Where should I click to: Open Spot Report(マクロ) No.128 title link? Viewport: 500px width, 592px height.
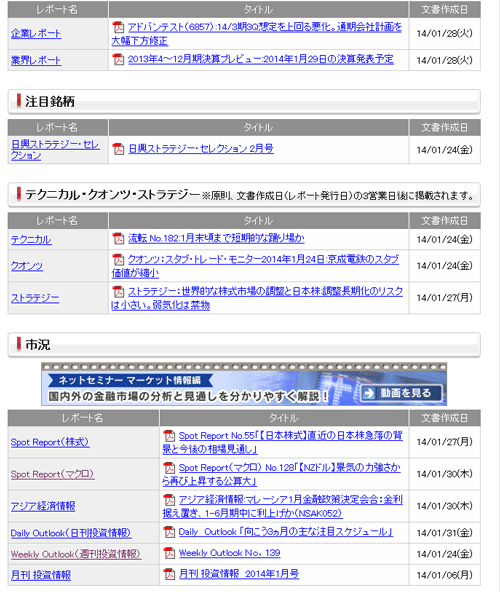click(281, 475)
